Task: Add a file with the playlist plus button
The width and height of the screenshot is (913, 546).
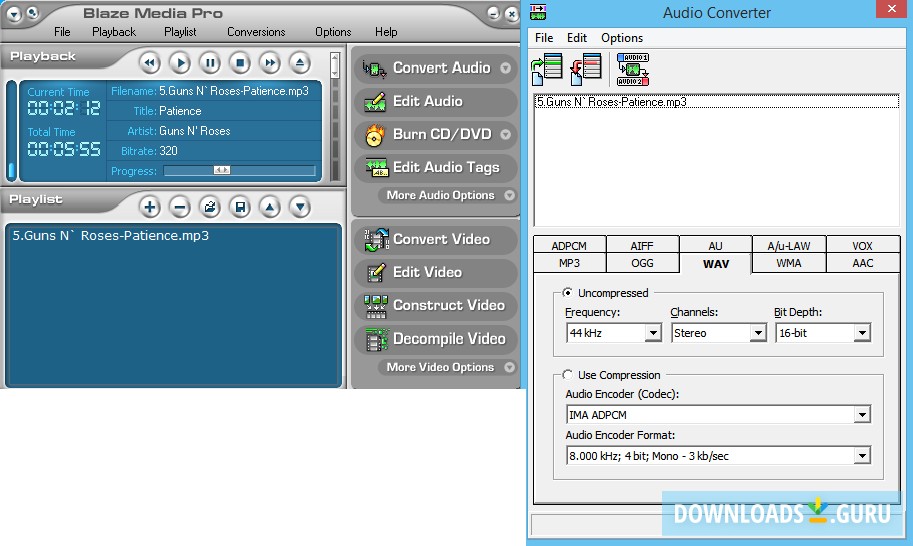Action: pos(150,207)
